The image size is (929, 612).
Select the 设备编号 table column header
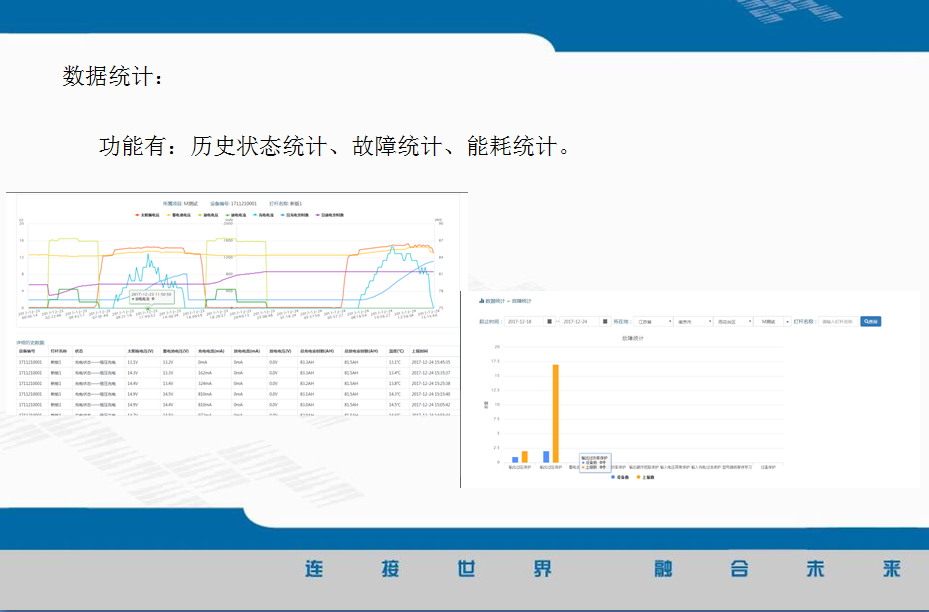click(x=27, y=351)
